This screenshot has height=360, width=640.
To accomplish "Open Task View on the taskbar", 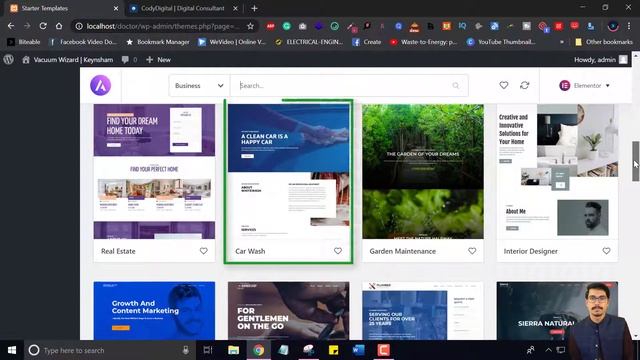I will click(208, 350).
